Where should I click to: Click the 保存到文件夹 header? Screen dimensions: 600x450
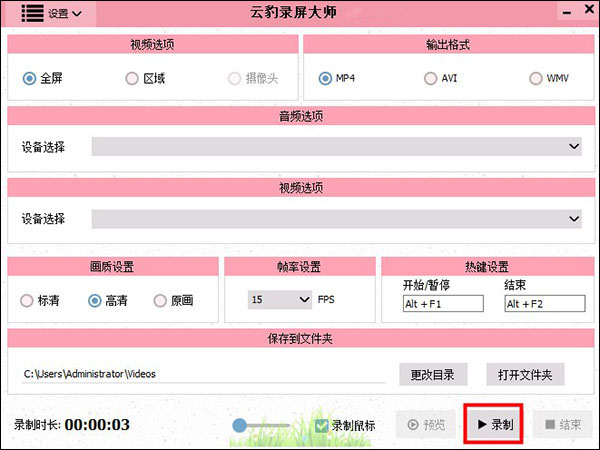tap(301, 338)
